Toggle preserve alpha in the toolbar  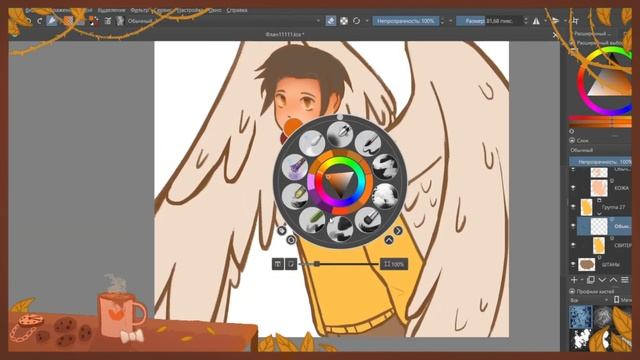tap(344, 20)
